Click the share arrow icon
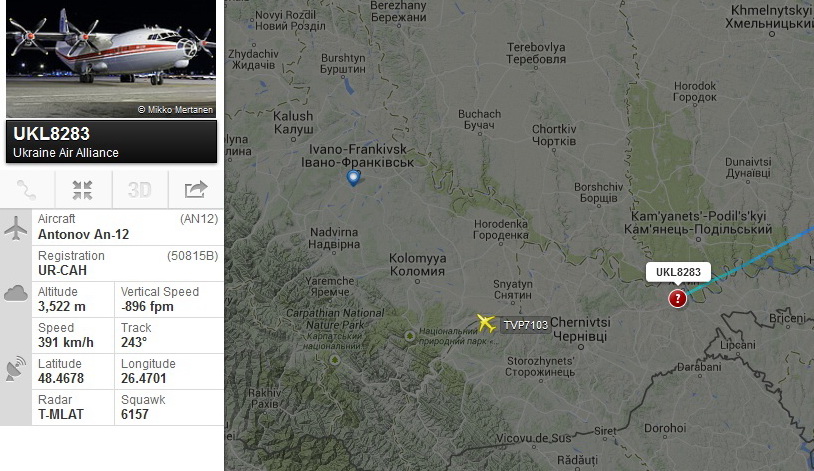The width and height of the screenshot is (814, 471). (x=196, y=190)
